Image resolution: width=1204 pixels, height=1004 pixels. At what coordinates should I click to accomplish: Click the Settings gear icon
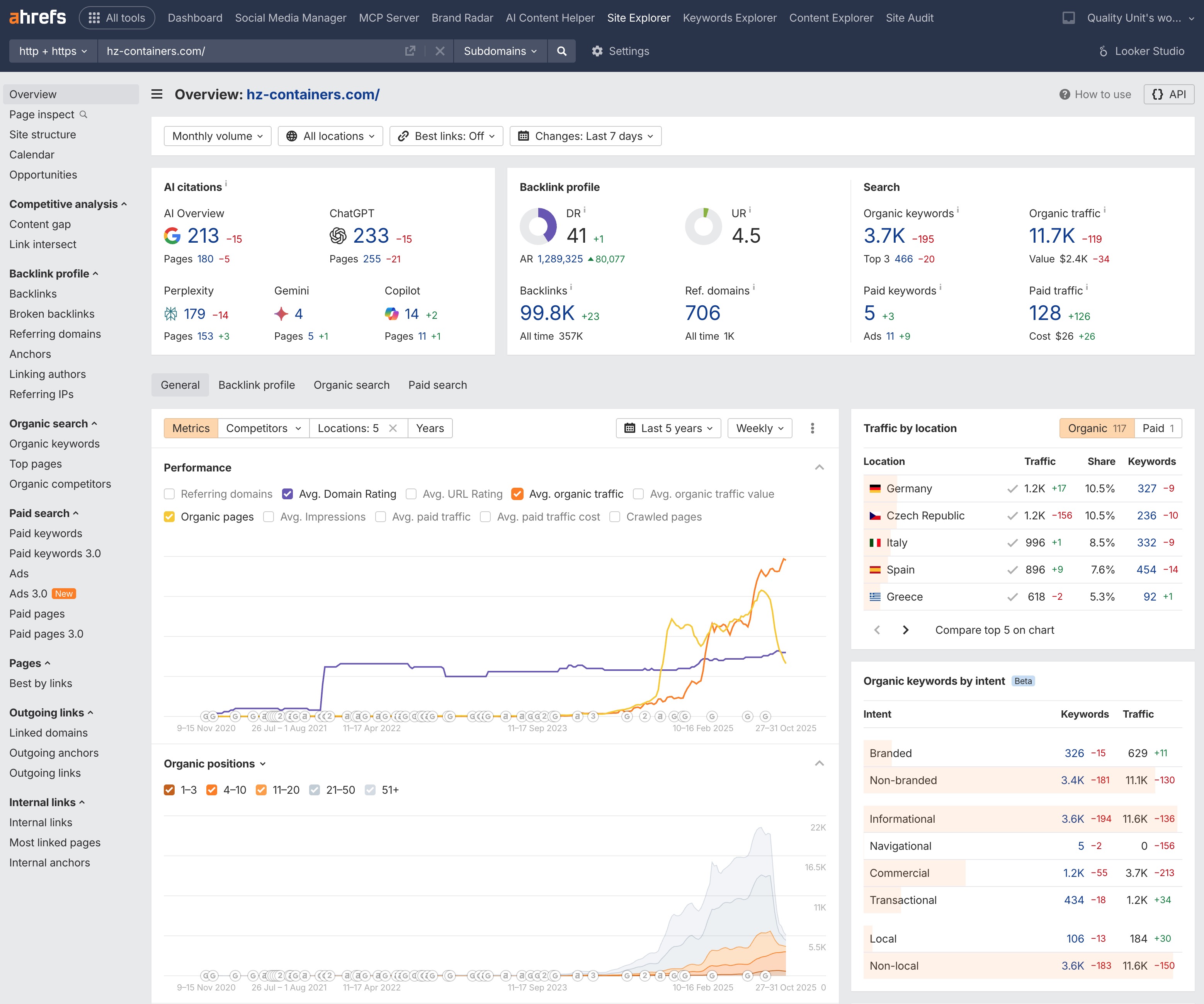(597, 51)
